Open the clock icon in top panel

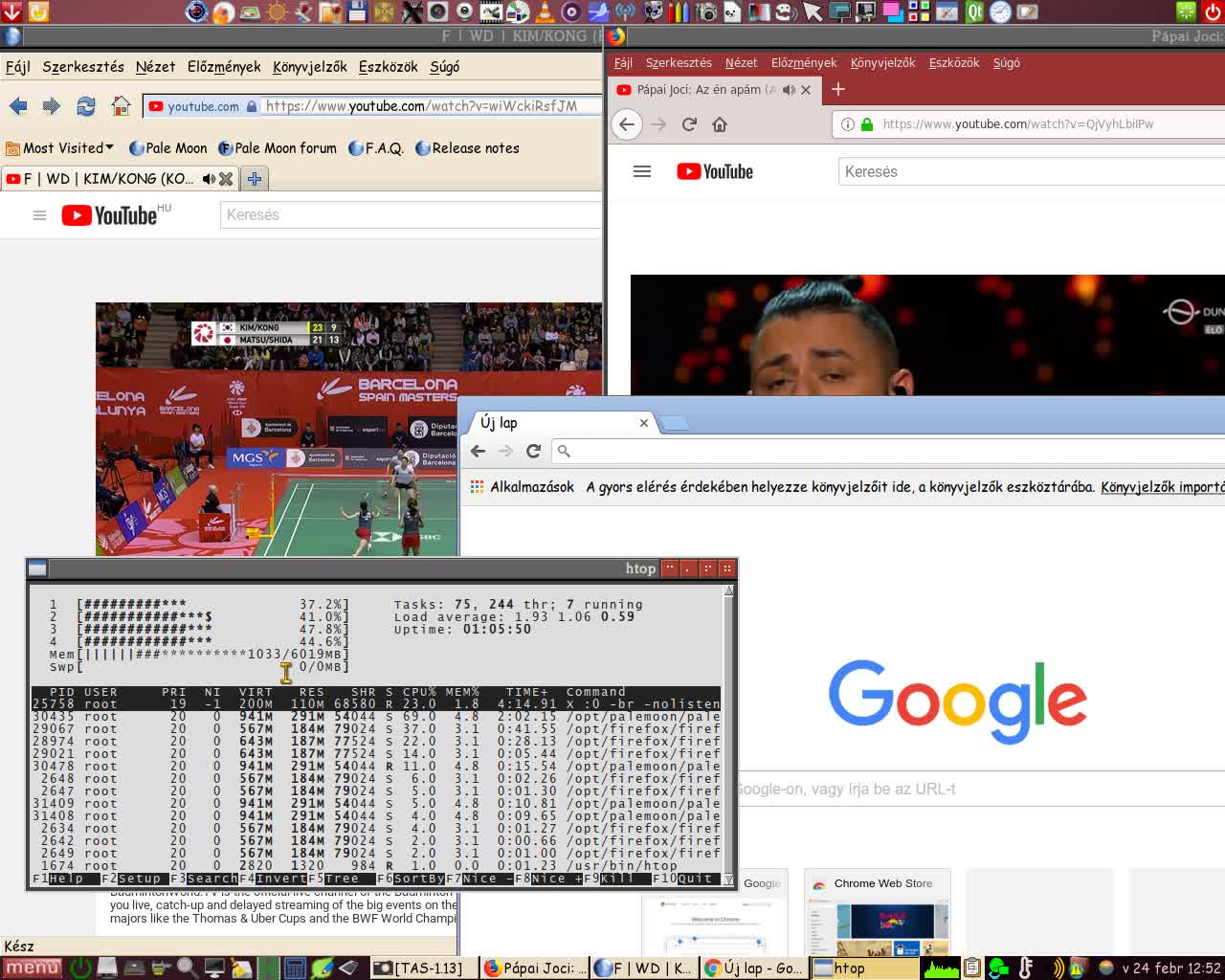1000,11
